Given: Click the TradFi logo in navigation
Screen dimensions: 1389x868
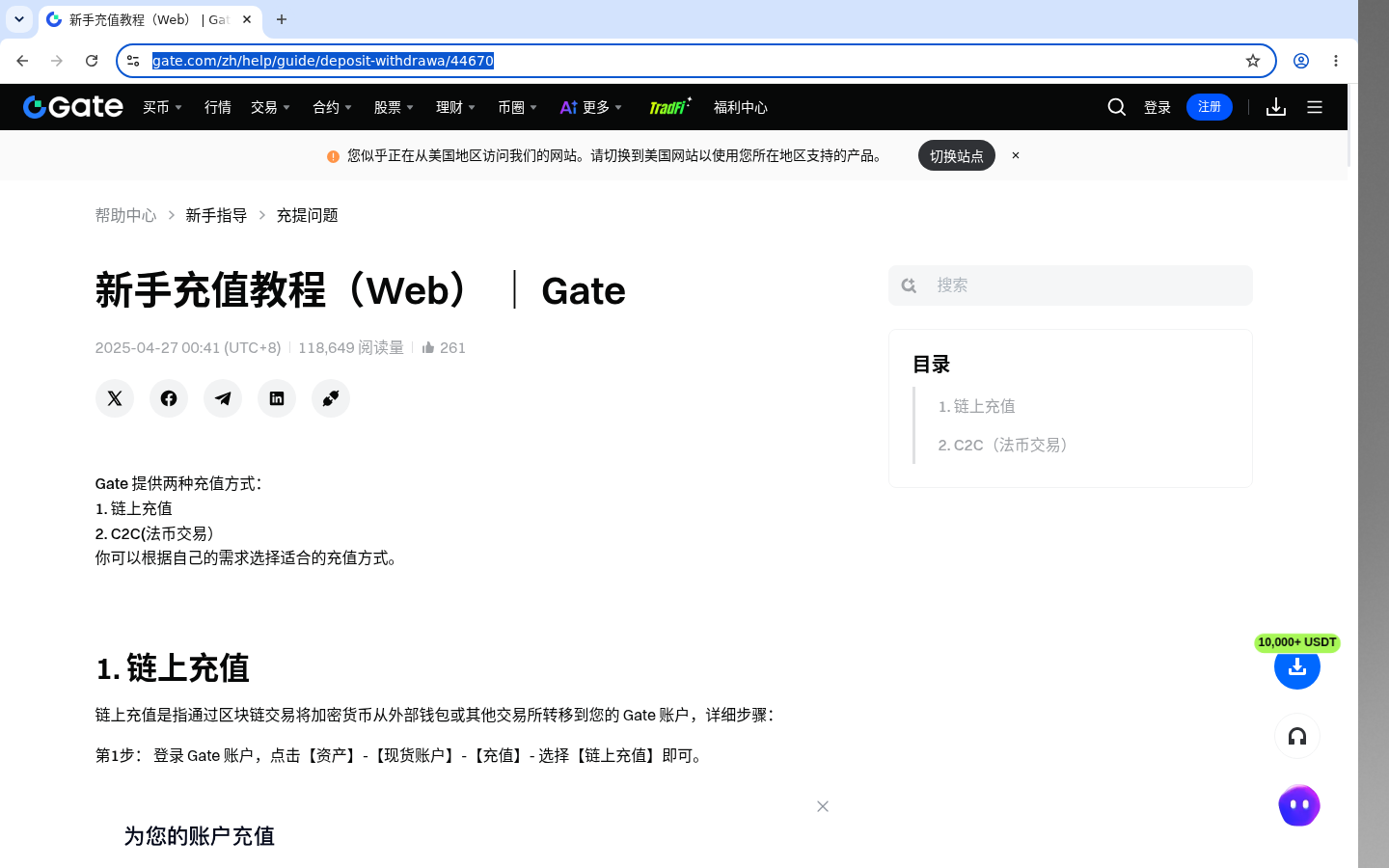Looking at the screenshot, I should [670, 107].
